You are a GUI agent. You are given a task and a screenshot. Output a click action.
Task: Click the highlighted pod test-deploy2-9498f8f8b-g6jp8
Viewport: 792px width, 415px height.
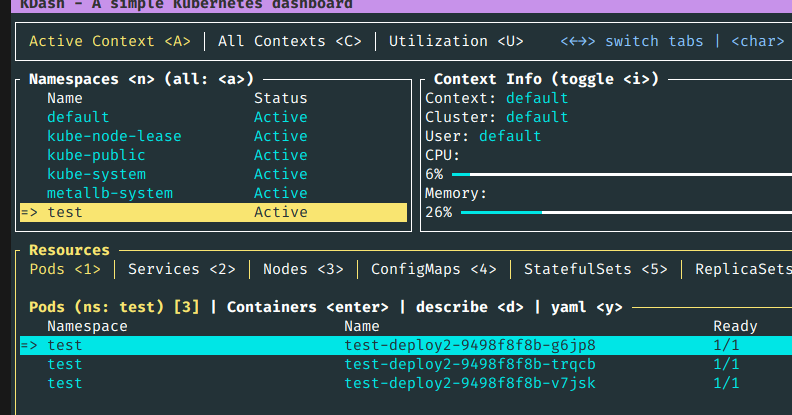coord(469,345)
